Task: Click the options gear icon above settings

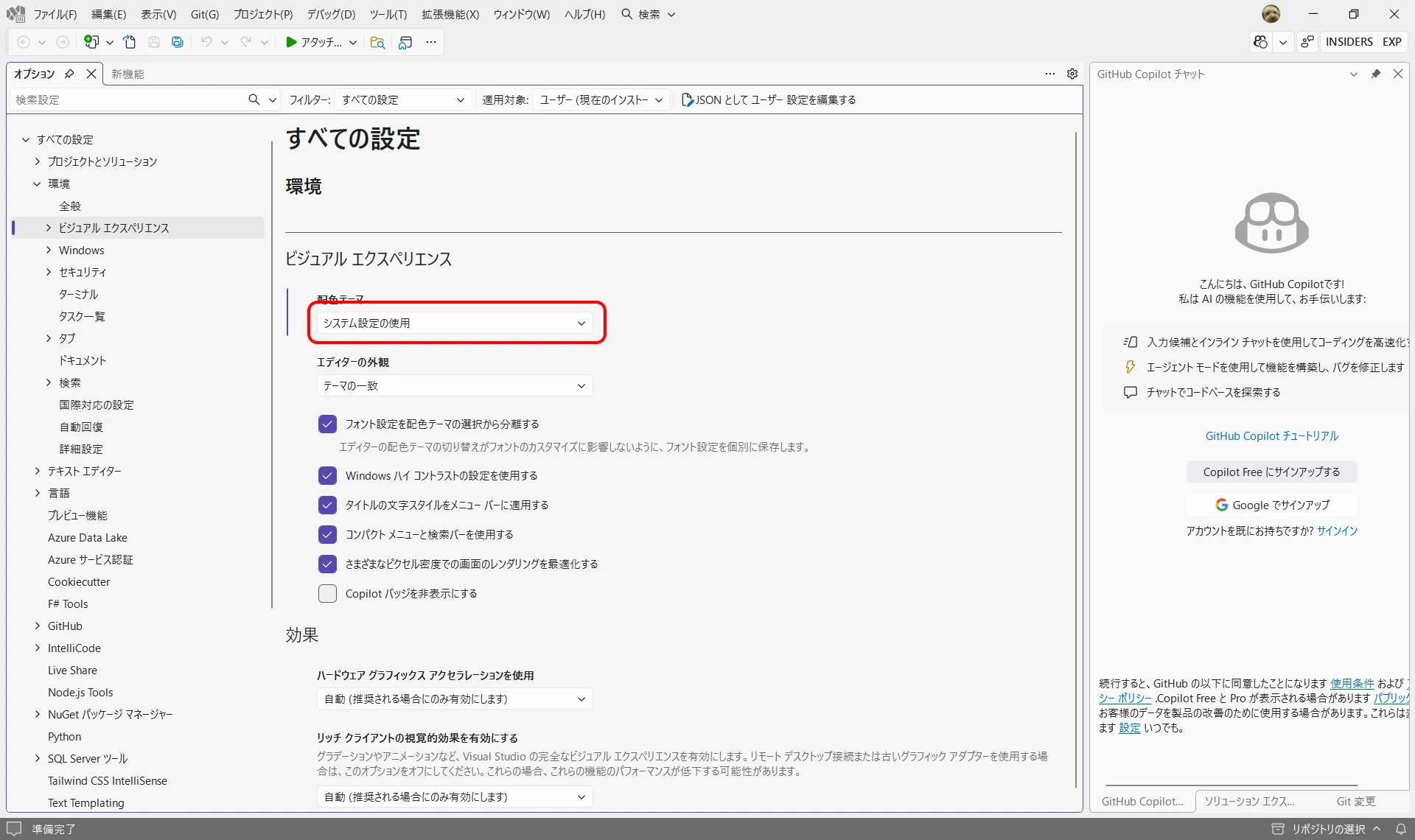Action: (x=1072, y=74)
